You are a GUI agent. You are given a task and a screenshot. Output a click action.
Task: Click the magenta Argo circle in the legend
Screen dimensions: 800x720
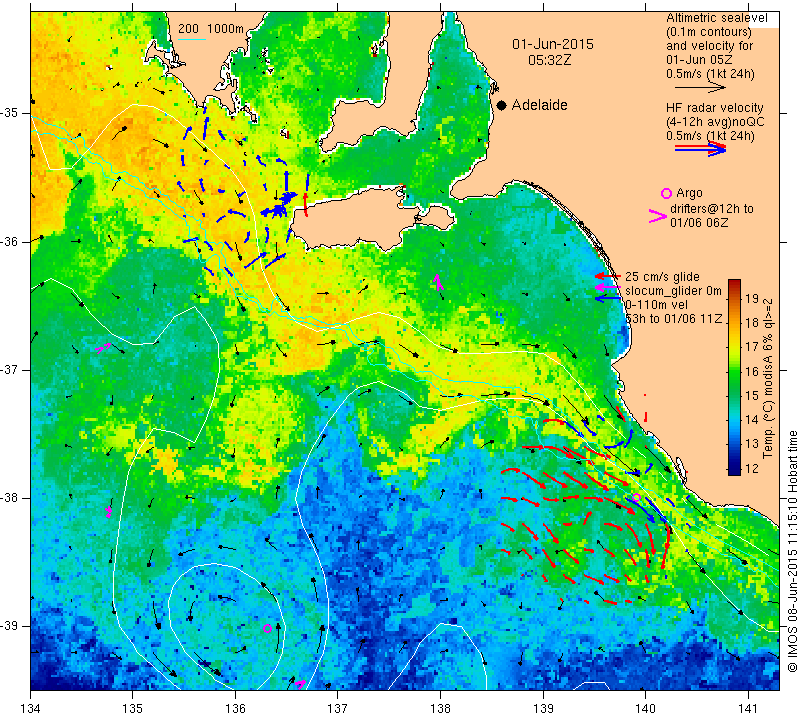[x=666, y=193]
